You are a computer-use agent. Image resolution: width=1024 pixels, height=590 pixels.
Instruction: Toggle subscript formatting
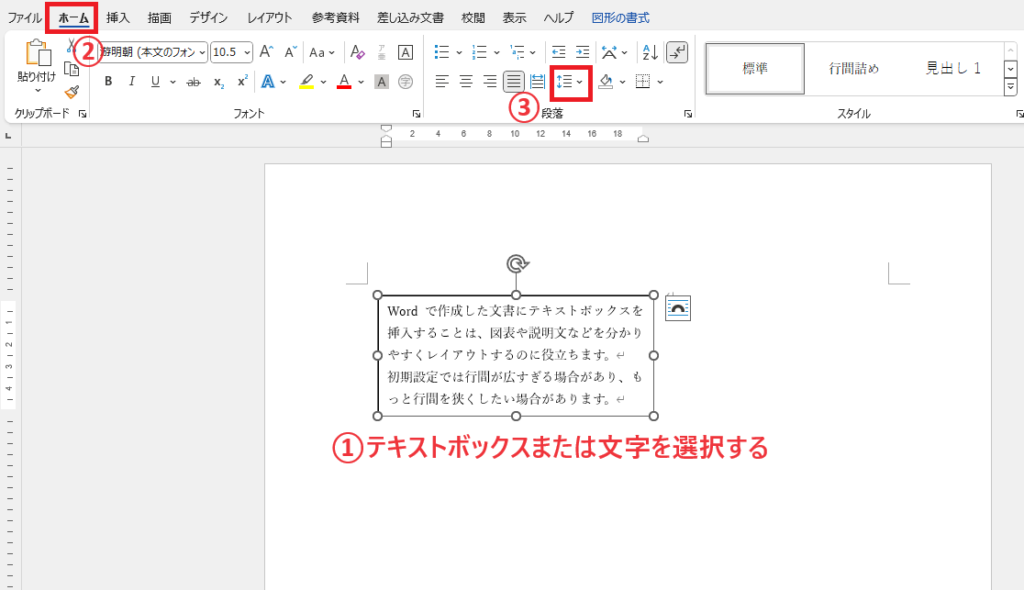[x=218, y=82]
